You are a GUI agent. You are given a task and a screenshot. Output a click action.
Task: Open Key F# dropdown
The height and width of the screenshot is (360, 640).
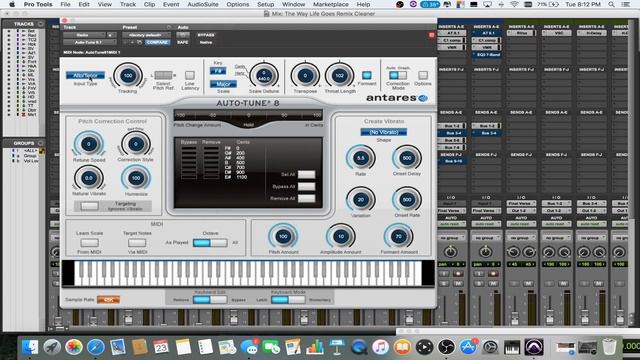point(218,71)
